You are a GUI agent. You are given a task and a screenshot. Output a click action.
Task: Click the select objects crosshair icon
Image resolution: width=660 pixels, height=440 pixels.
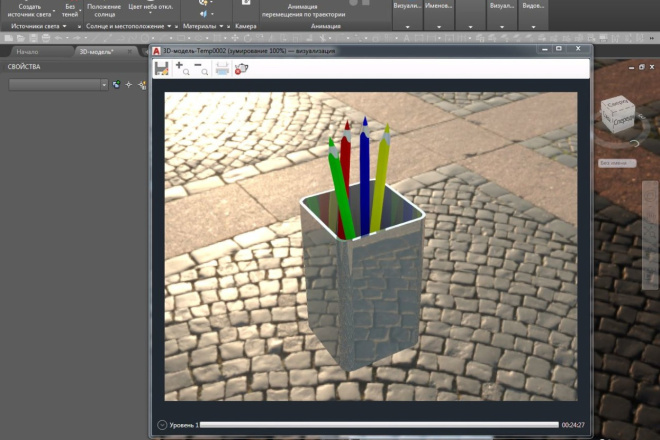coord(129,85)
